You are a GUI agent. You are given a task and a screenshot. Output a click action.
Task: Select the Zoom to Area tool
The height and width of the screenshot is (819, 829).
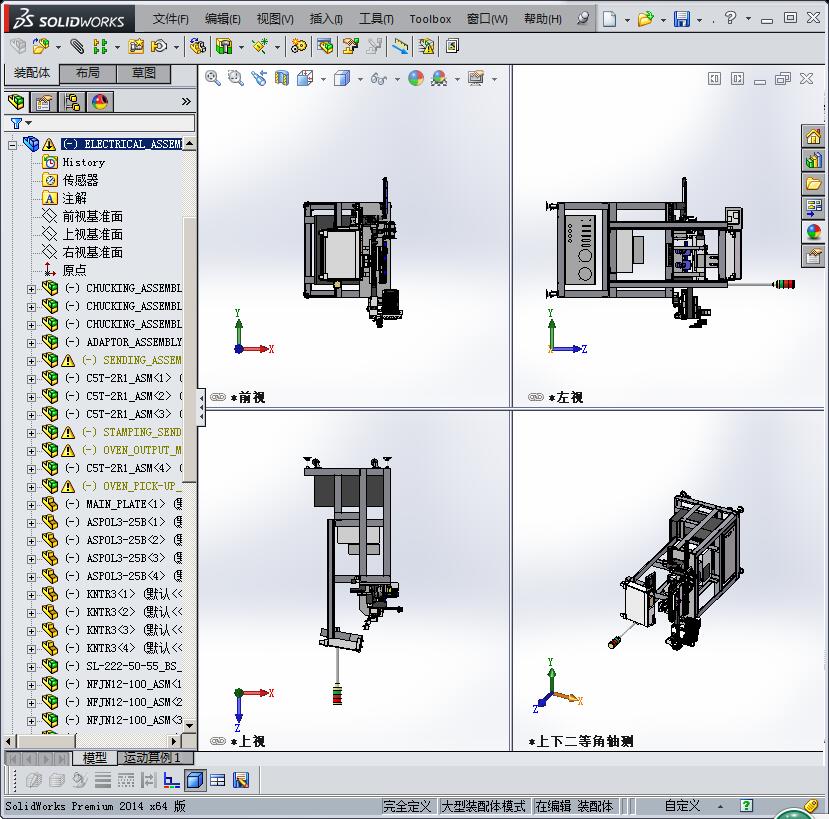[x=235, y=78]
